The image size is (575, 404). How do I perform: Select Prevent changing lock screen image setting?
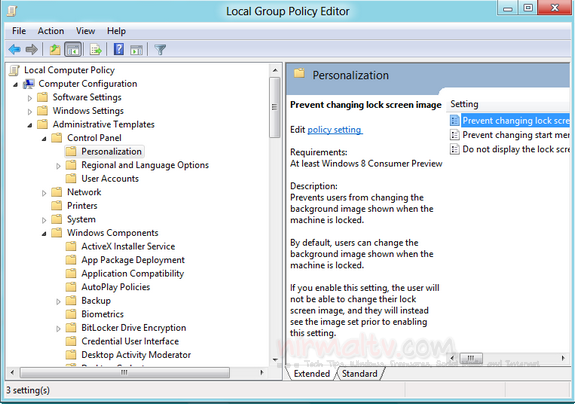[516, 121]
